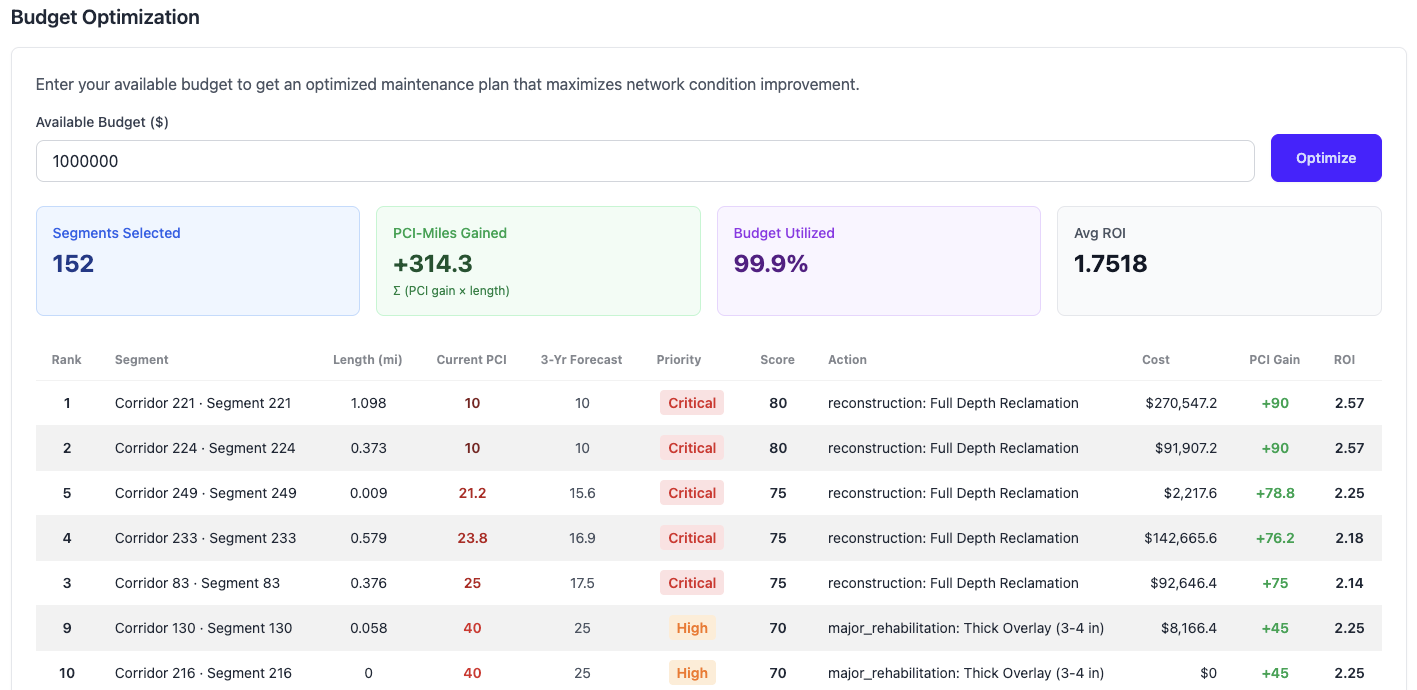This screenshot has width=1417, height=690.
Task: Click forecast value 17.5
Action: pos(582,583)
